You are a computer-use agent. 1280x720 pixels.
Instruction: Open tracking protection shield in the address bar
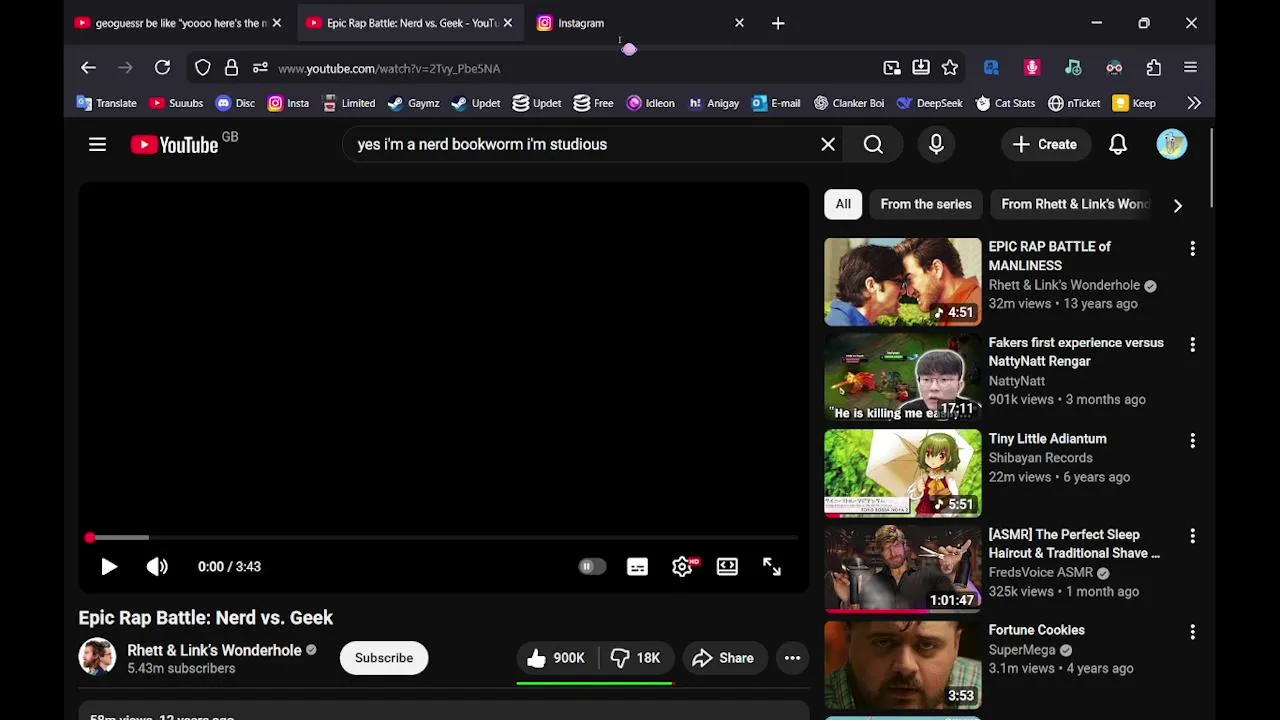203,68
